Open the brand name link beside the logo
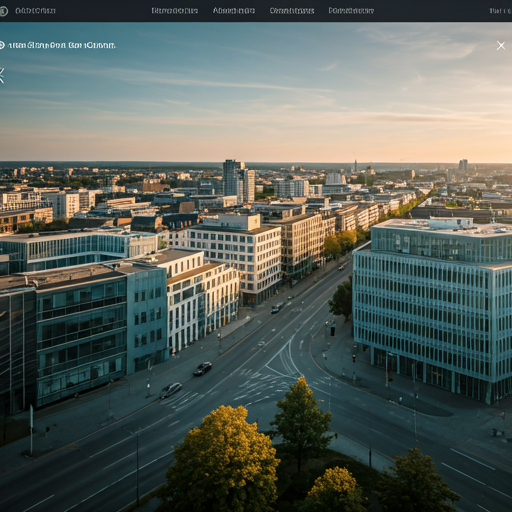 coord(35,11)
